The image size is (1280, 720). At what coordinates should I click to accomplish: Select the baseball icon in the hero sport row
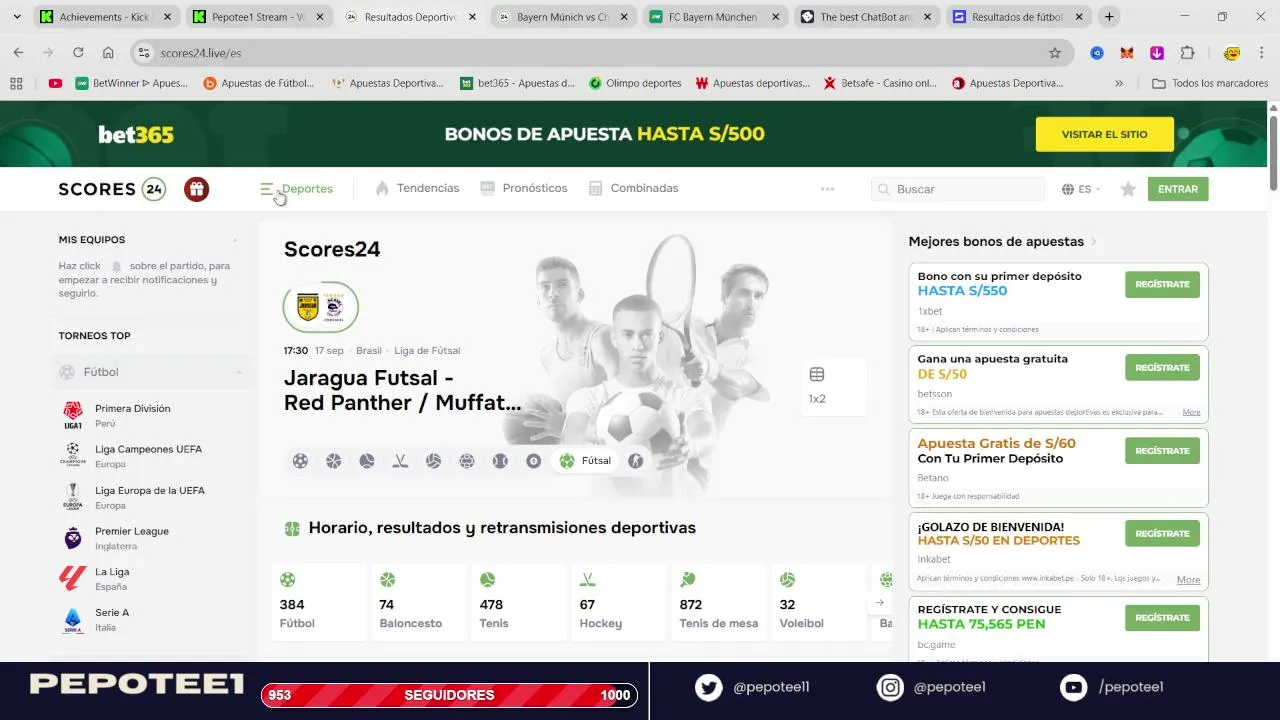[500, 461]
